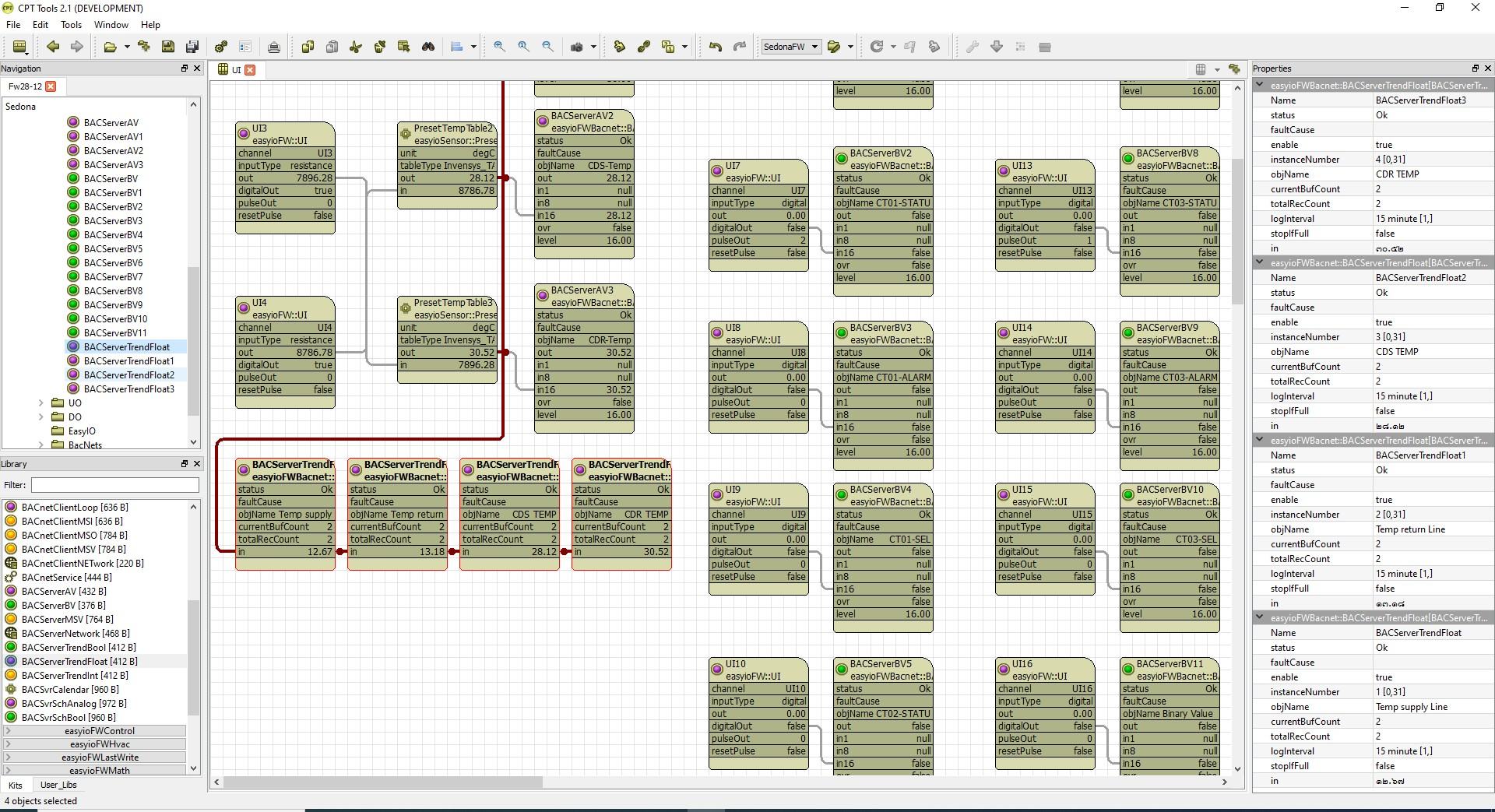Click the scissors cut icon
1495x812 pixels.
pos(355,47)
